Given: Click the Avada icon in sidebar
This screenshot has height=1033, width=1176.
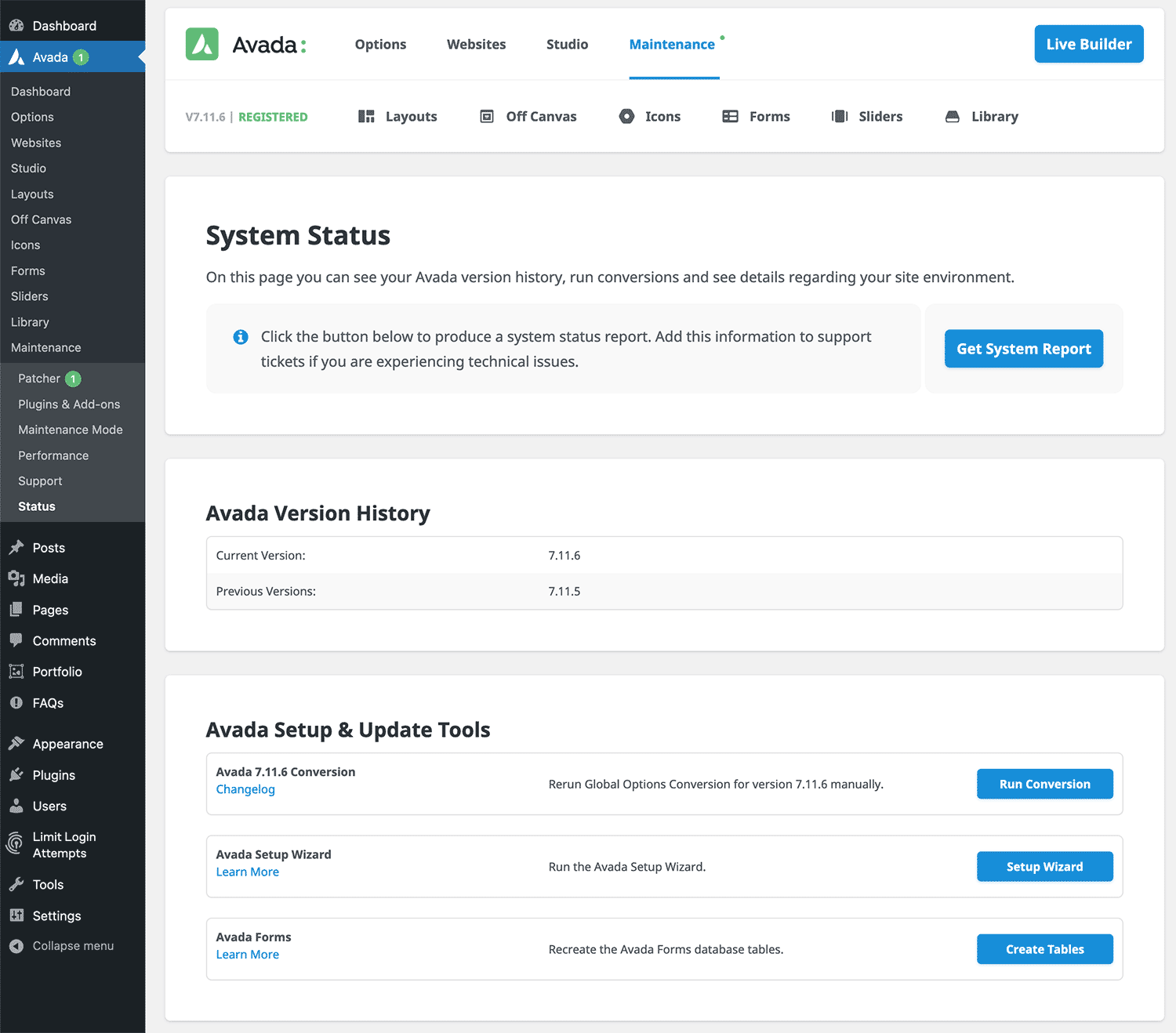Looking at the screenshot, I should (16, 57).
